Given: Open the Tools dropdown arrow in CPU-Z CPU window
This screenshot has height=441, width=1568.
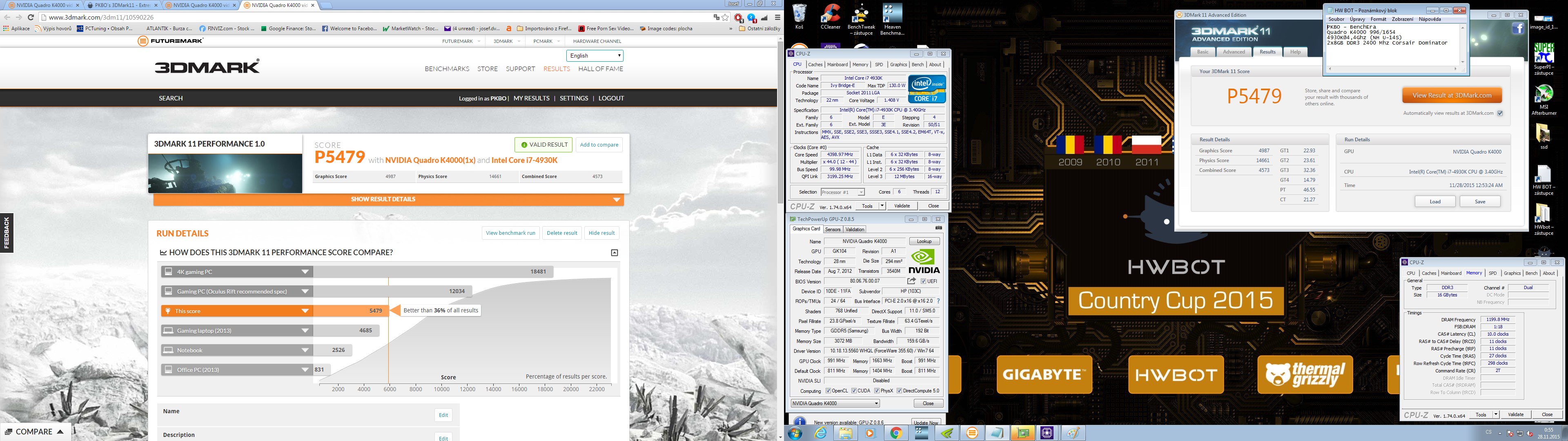Looking at the screenshot, I should click(x=882, y=206).
